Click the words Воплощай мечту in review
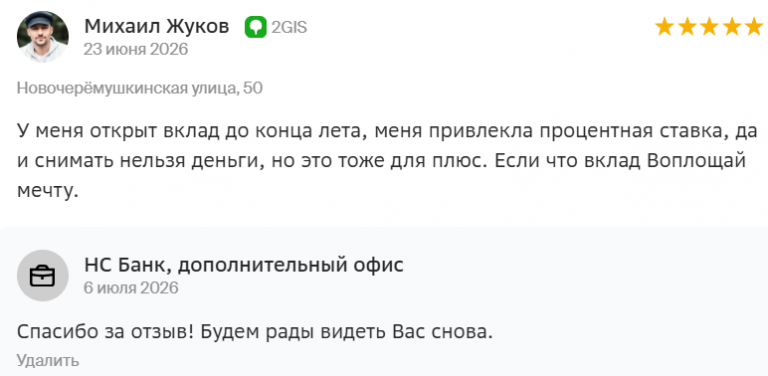Screen dimensions: 768x376 click(696, 161)
